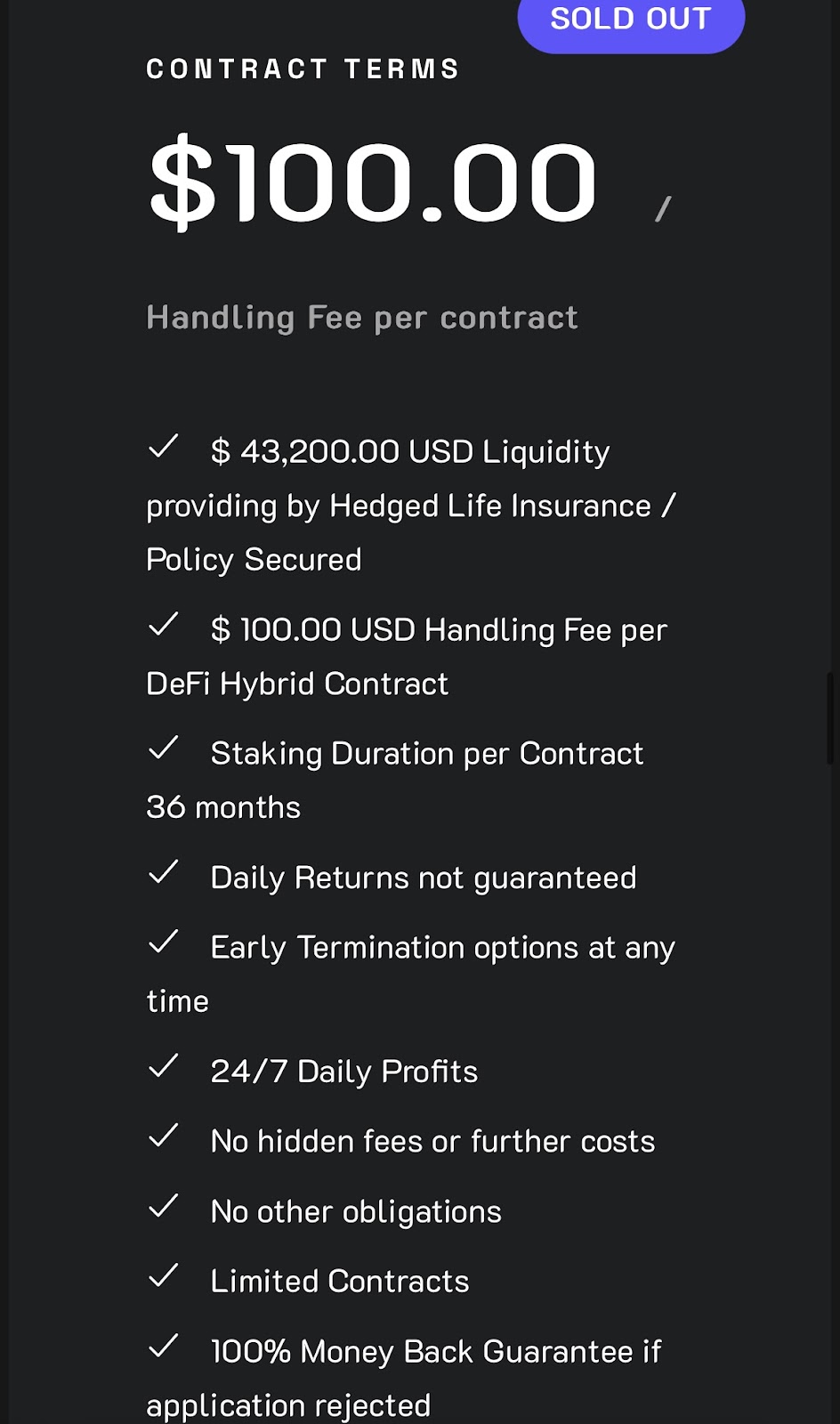Click the 36 months duration text

[x=223, y=807]
